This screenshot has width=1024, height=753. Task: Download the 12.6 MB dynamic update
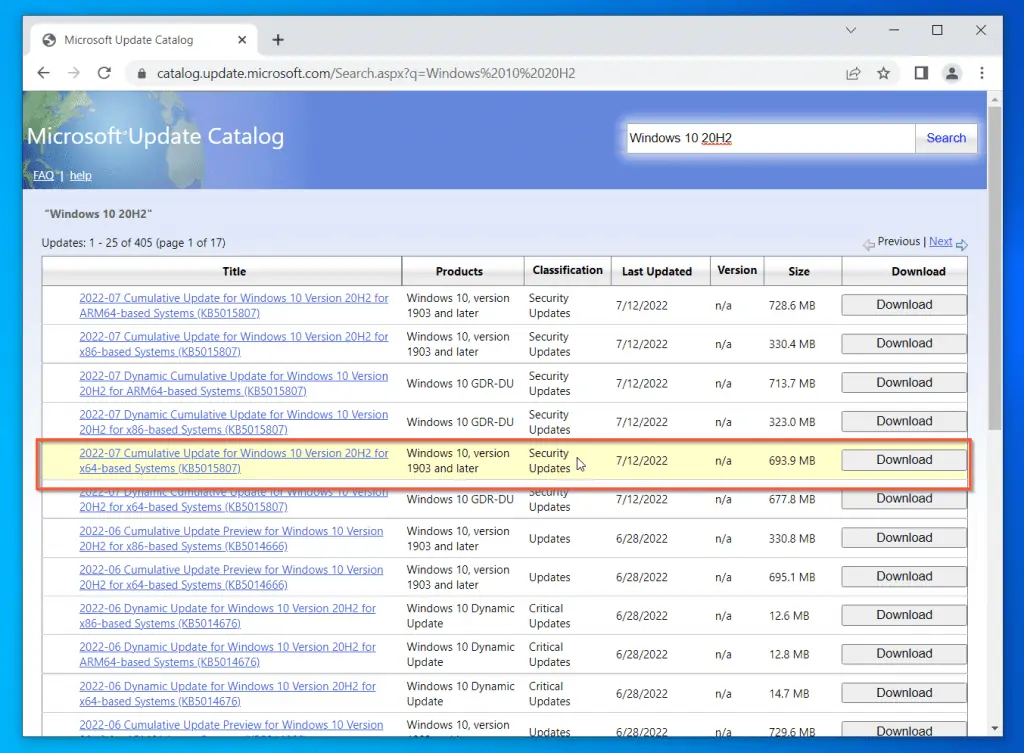(904, 615)
